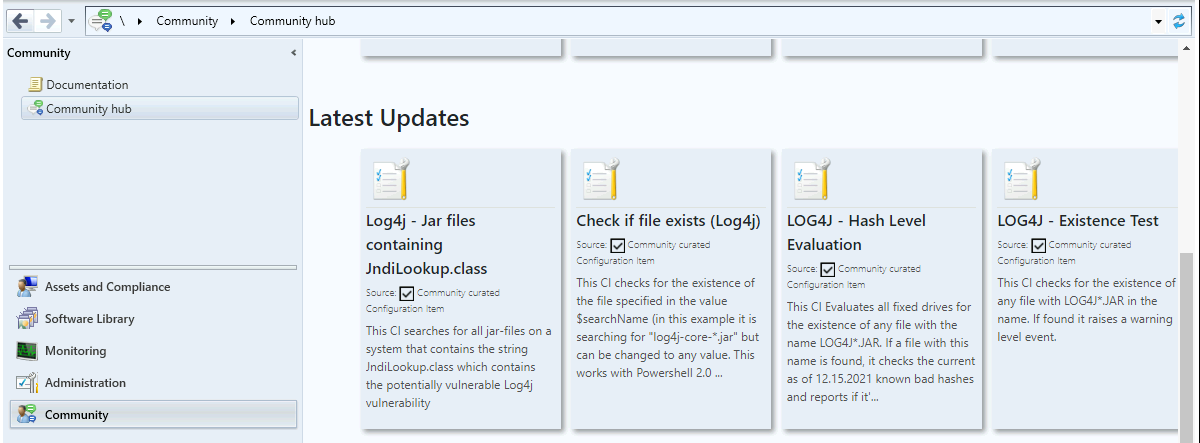Image resolution: width=1200 pixels, height=443 pixels.
Task: Click the Community node icon in address bar
Action: [100, 21]
